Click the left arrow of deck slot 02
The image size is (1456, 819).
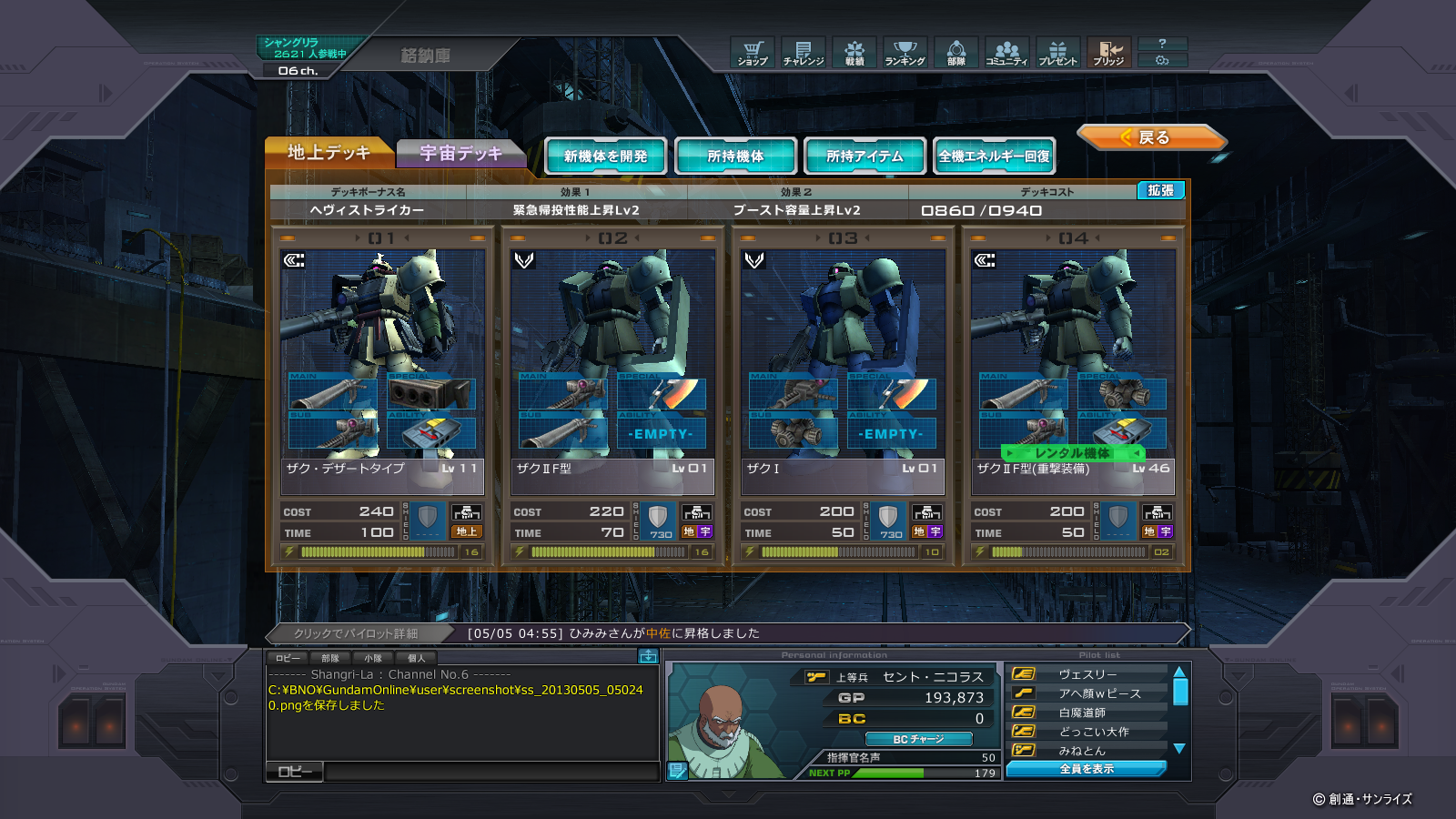point(588,238)
